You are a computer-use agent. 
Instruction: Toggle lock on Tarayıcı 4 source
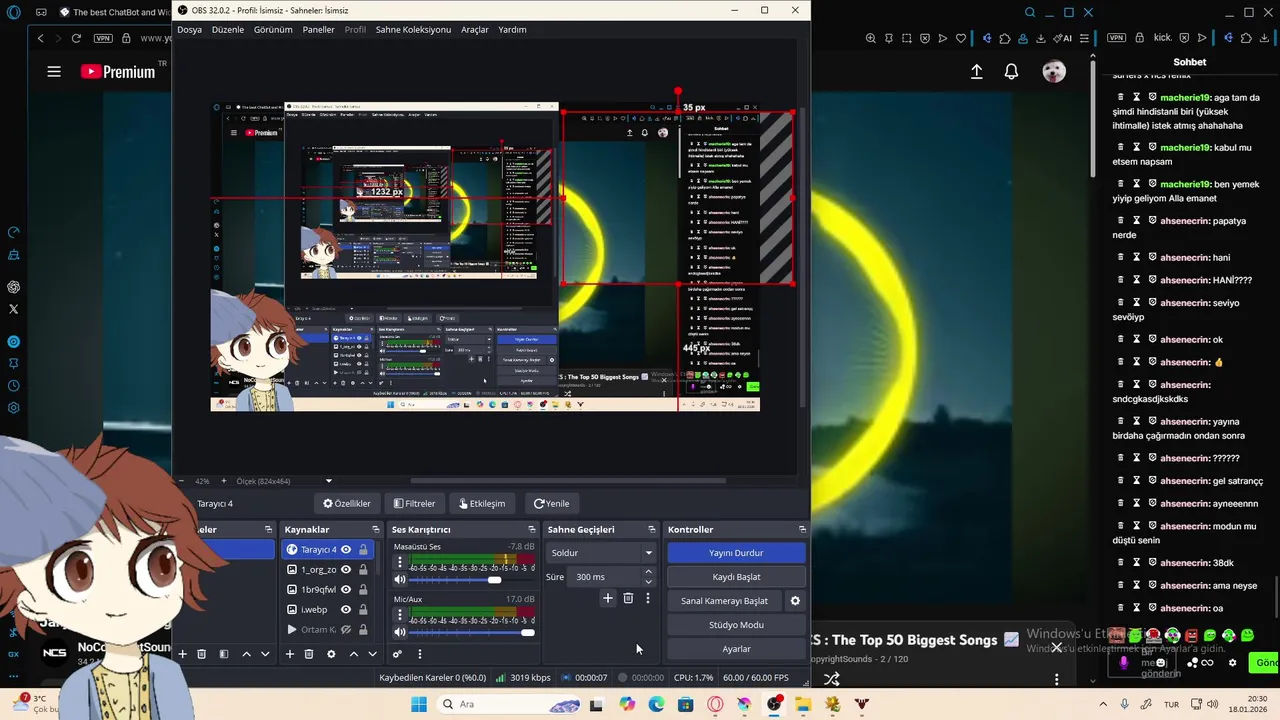coord(363,550)
